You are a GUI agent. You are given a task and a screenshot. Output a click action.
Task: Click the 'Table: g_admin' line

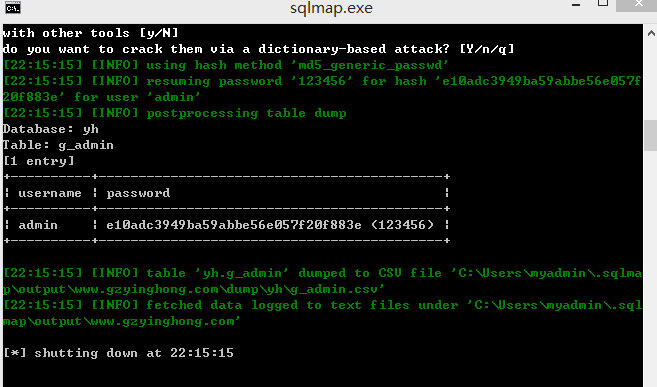(x=58, y=145)
